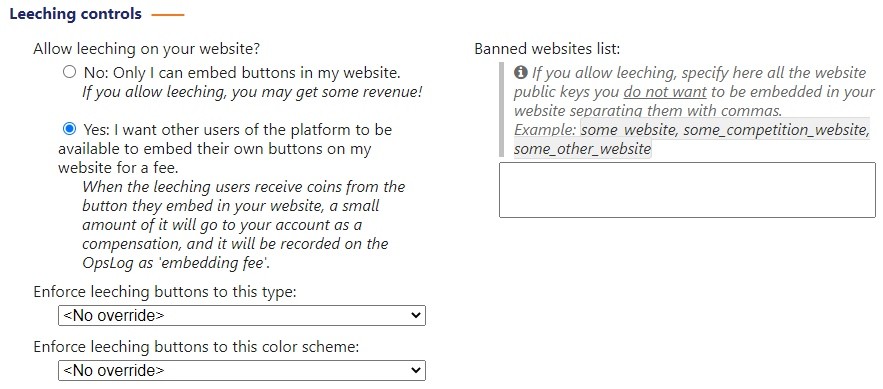The height and width of the screenshot is (389, 883).
Task: Click "Enforce leeching buttons to this type:" label
Action: tap(165, 292)
